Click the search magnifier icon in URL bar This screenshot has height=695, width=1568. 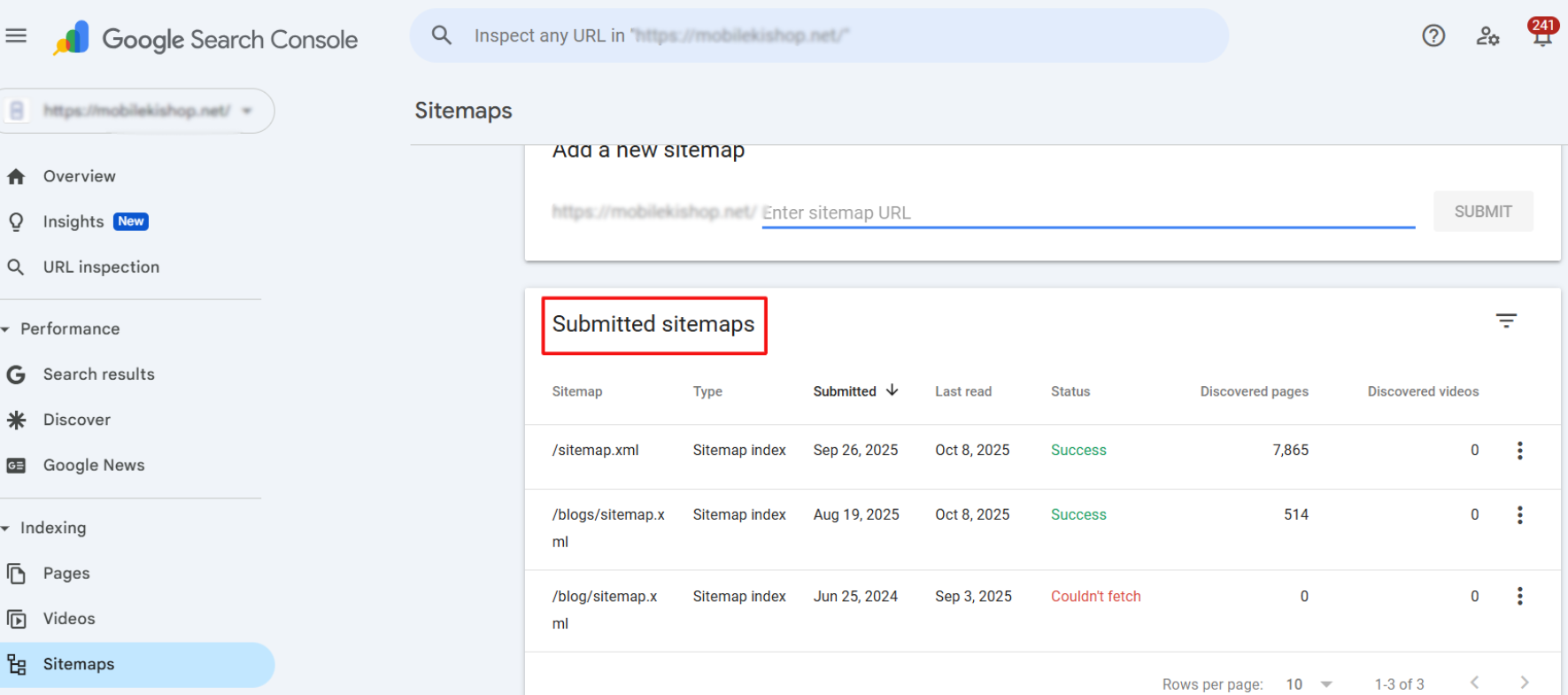pyautogui.click(x=441, y=35)
